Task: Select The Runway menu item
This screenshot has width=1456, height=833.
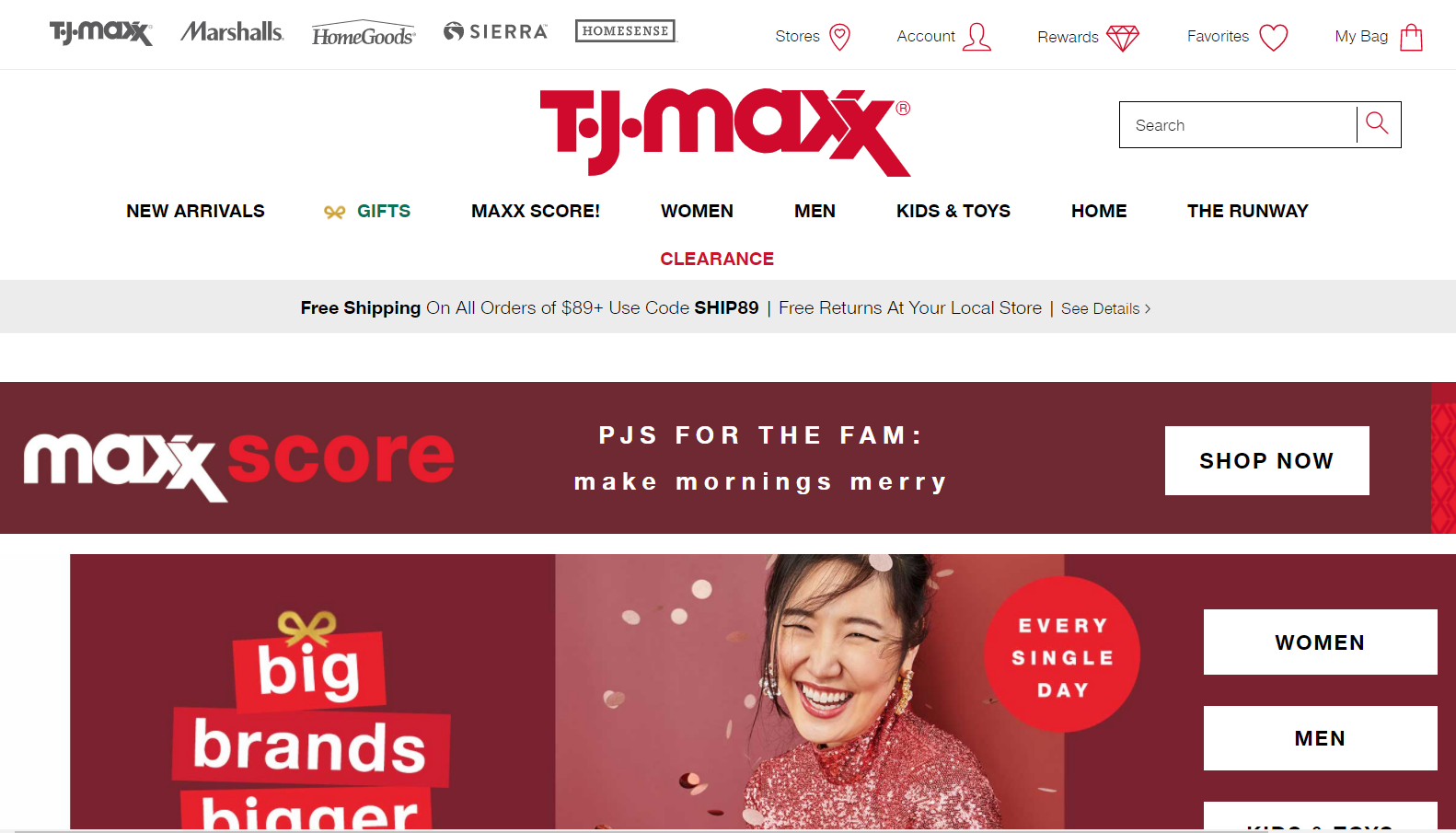Action: click(1248, 211)
